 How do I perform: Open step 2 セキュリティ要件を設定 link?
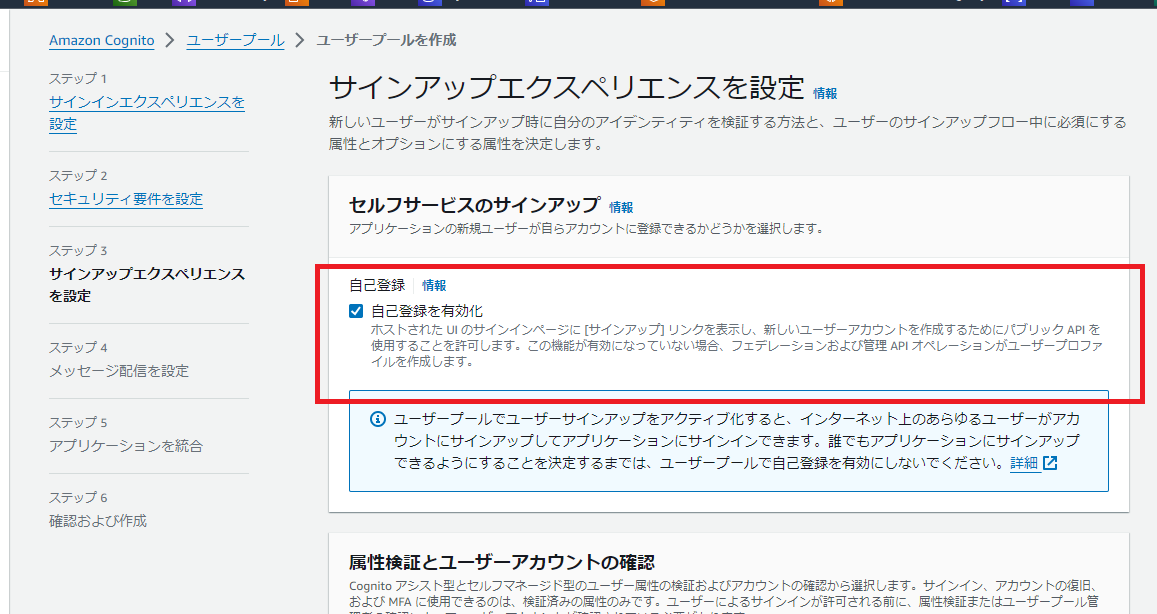point(125,199)
